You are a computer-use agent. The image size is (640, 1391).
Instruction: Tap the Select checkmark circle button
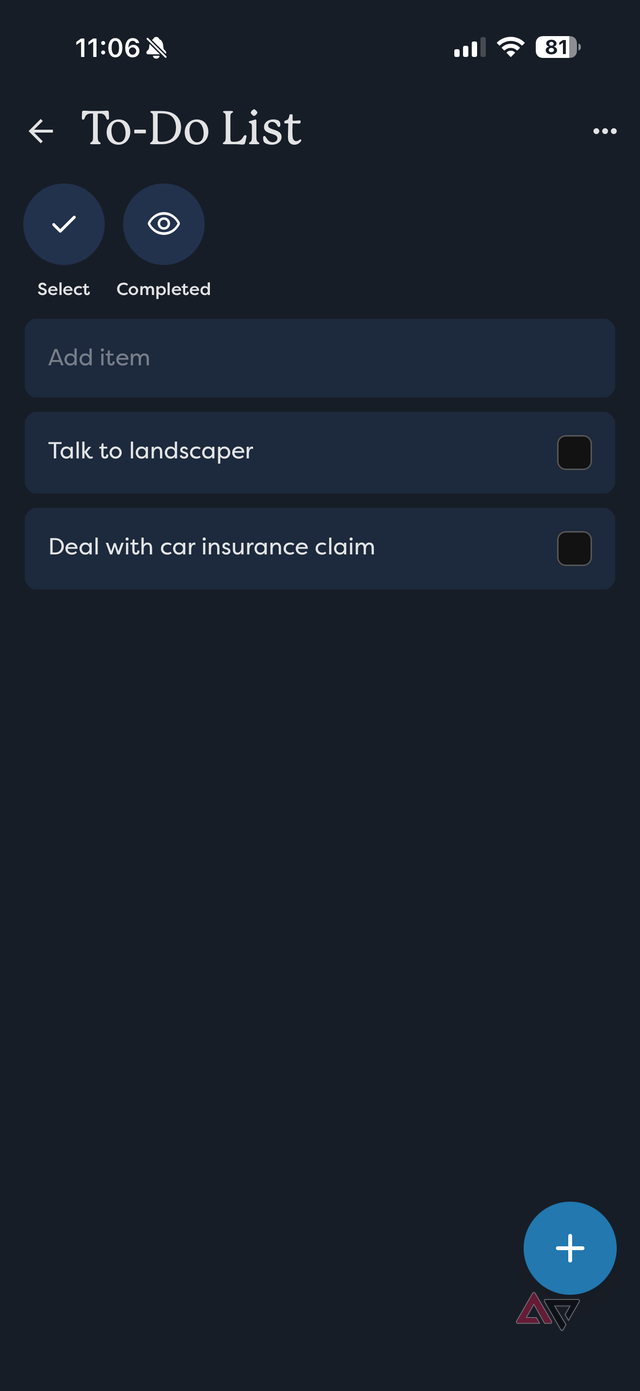(x=64, y=224)
